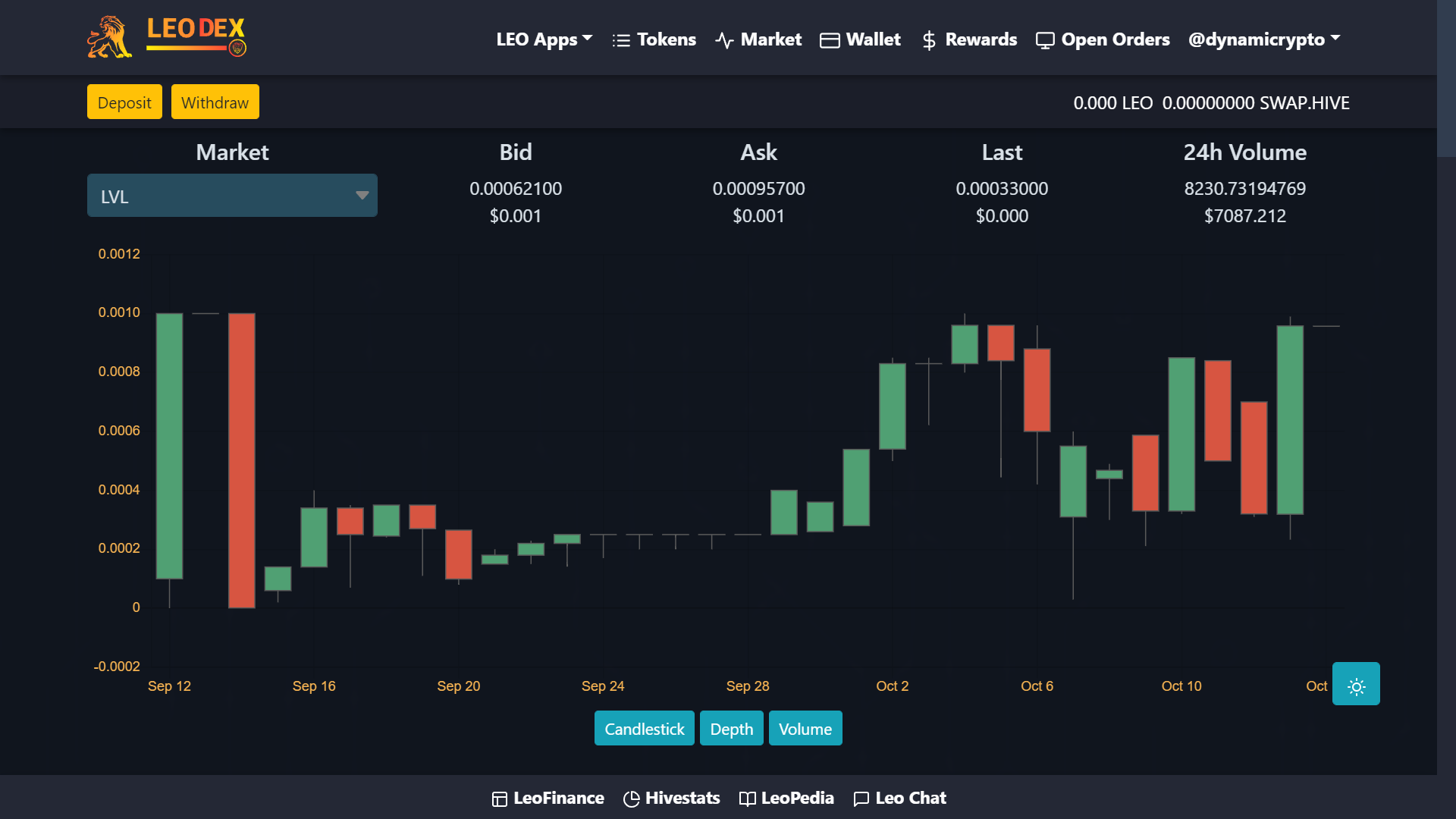Click the Rewards dollar icon
Viewport: 1456px width, 819px height.
pos(928,40)
